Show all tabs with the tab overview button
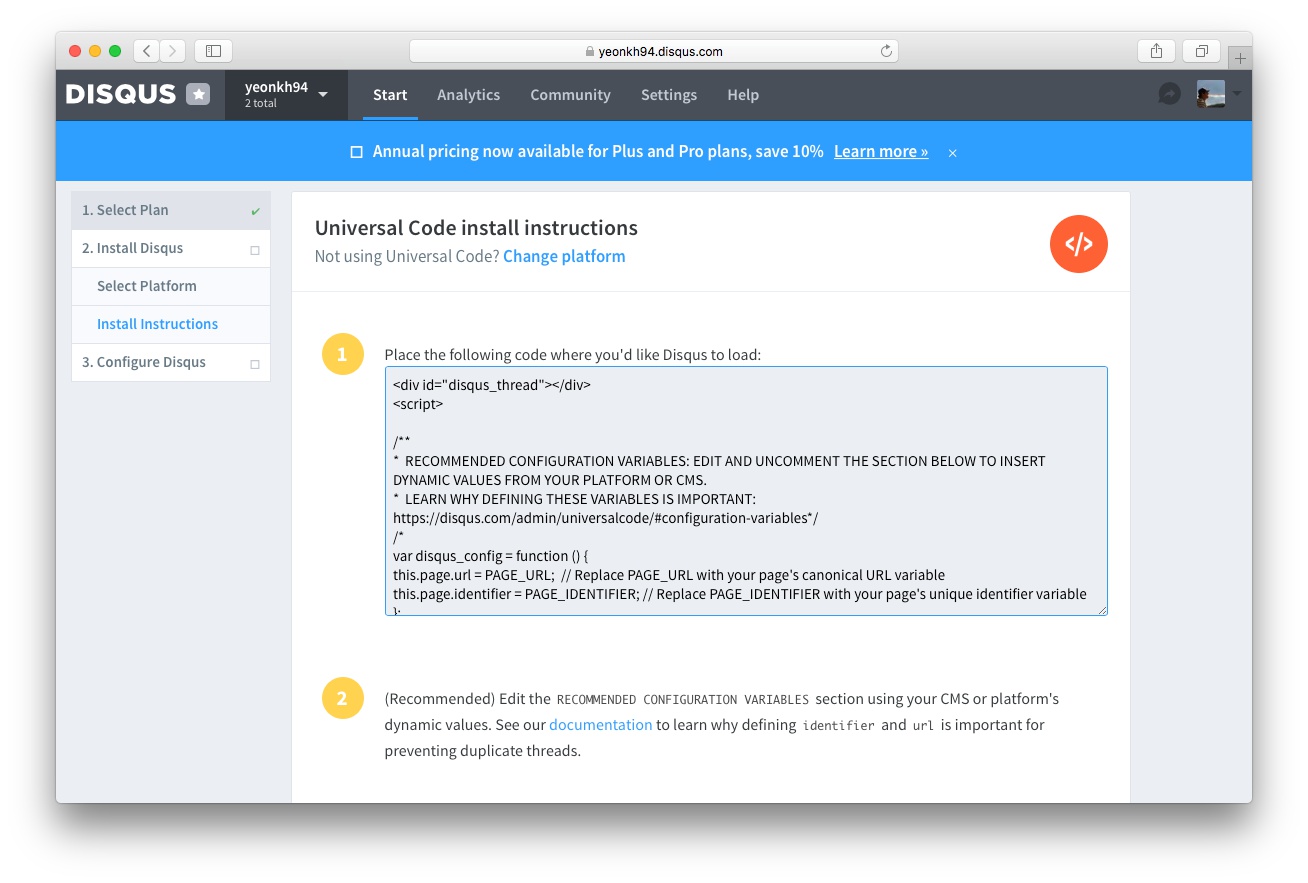Image resolution: width=1308 pixels, height=883 pixels. point(1201,50)
